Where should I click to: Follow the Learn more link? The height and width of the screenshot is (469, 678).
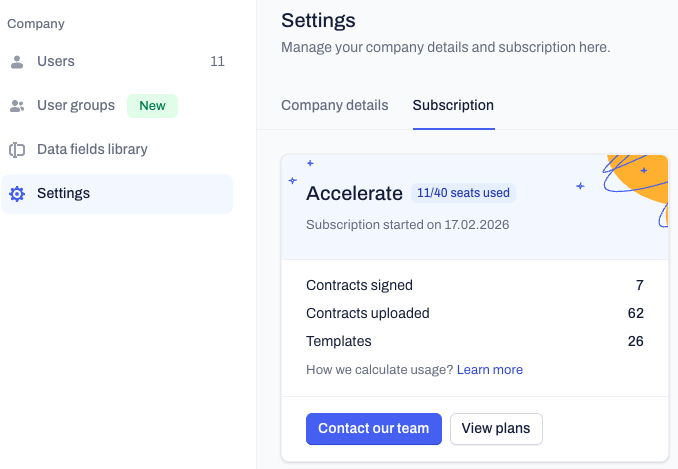coord(490,370)
